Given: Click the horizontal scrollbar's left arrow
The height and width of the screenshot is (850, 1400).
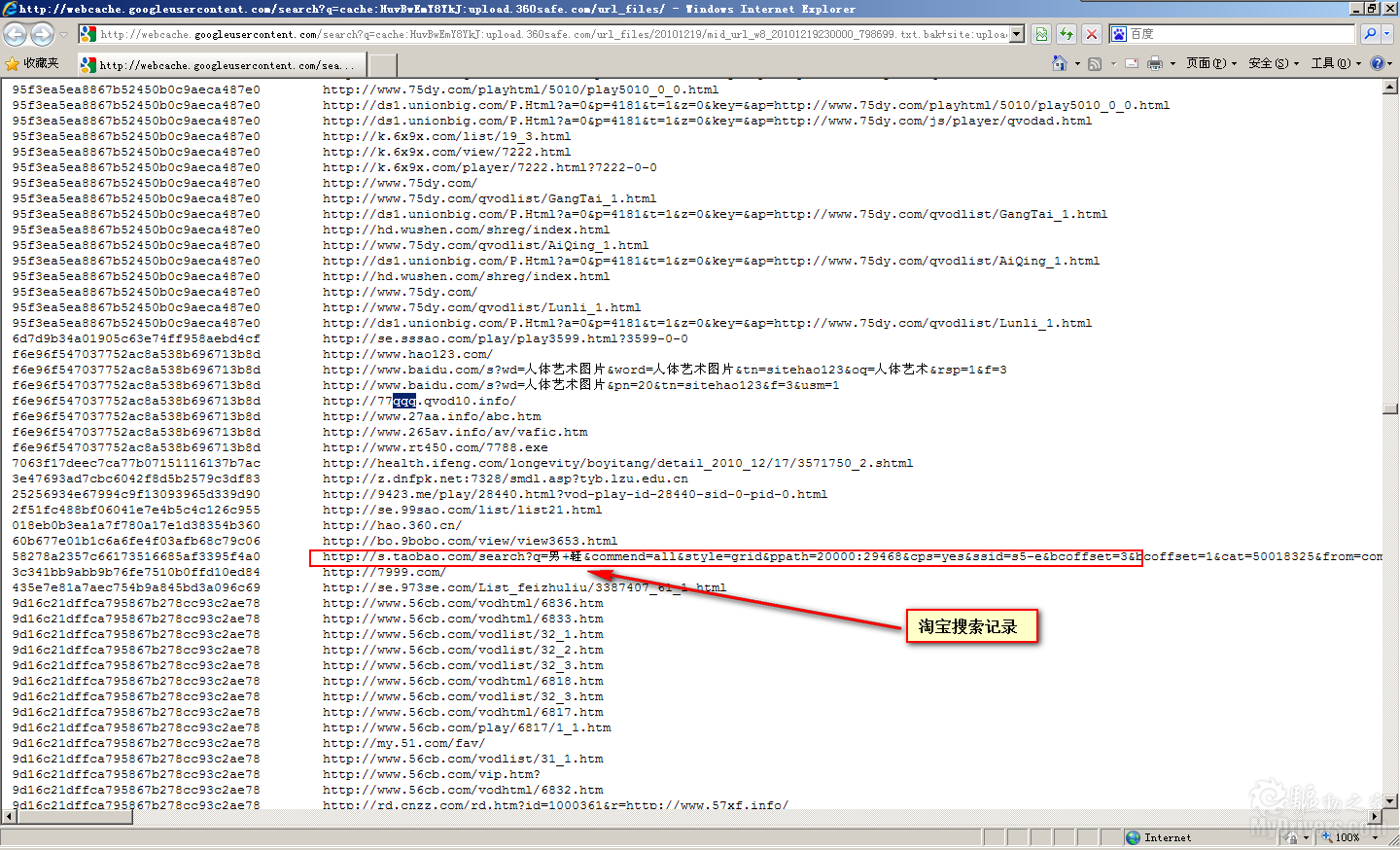Looking at the screenshot, I should (8, 817).
